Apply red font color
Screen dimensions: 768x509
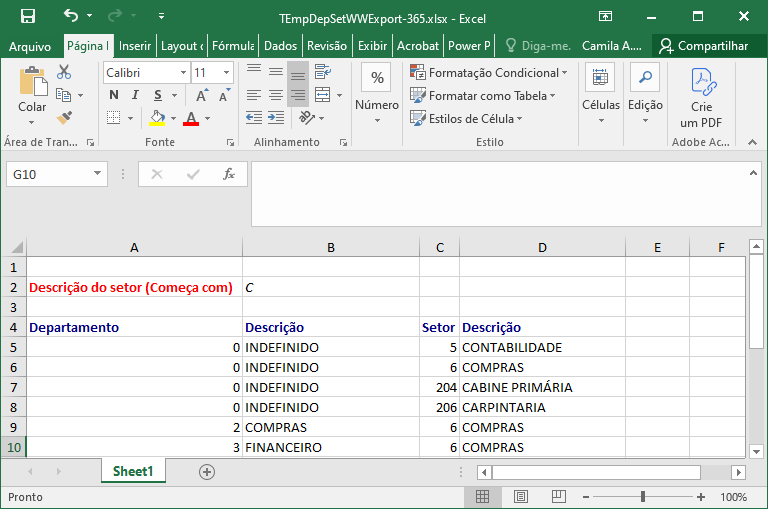[191, 118]
